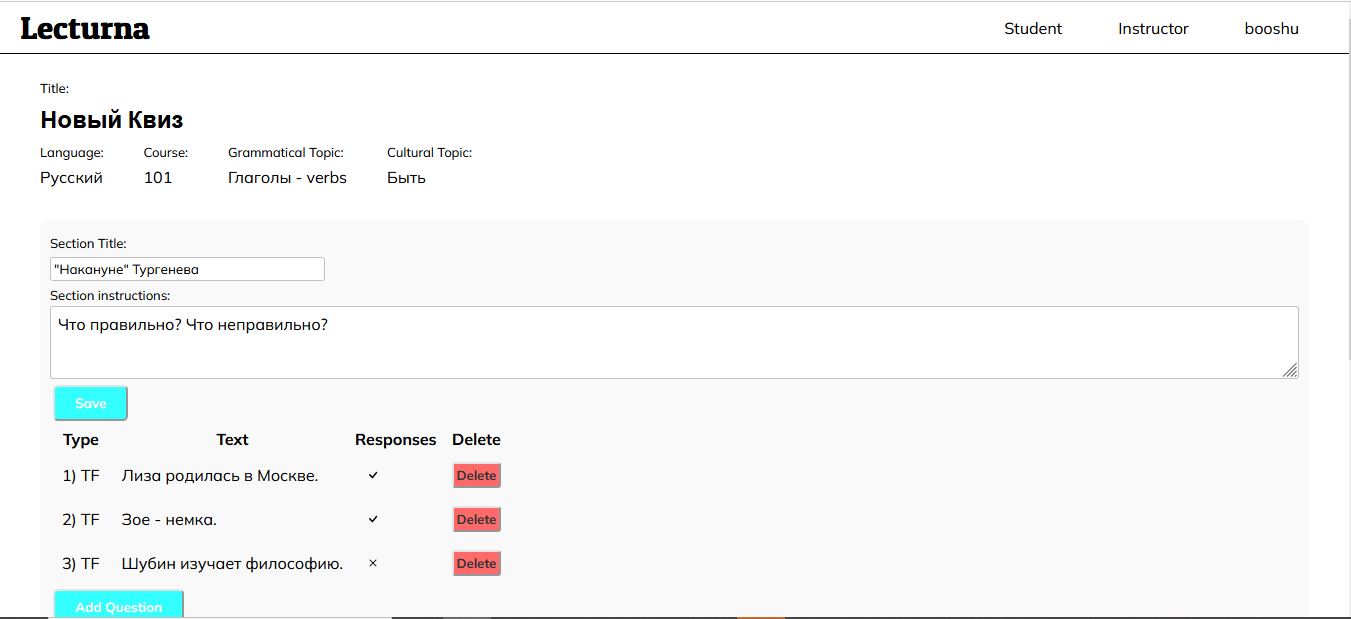Click the Add Question button

[x=117, y=606]
